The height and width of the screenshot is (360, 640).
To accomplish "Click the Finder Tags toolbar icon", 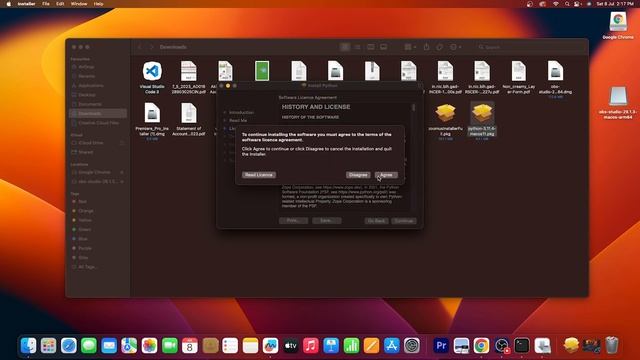I will pyautogui.click(x=440, y=47).
